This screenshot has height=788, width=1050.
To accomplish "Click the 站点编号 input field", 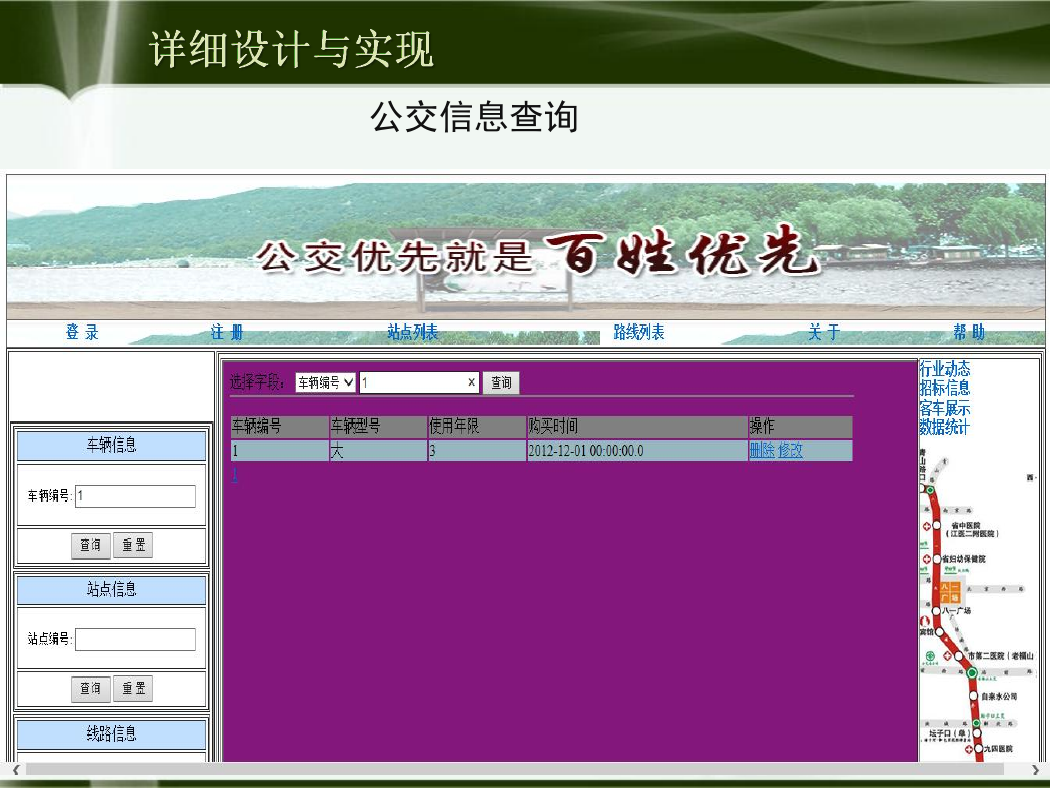I will [135, 639].
